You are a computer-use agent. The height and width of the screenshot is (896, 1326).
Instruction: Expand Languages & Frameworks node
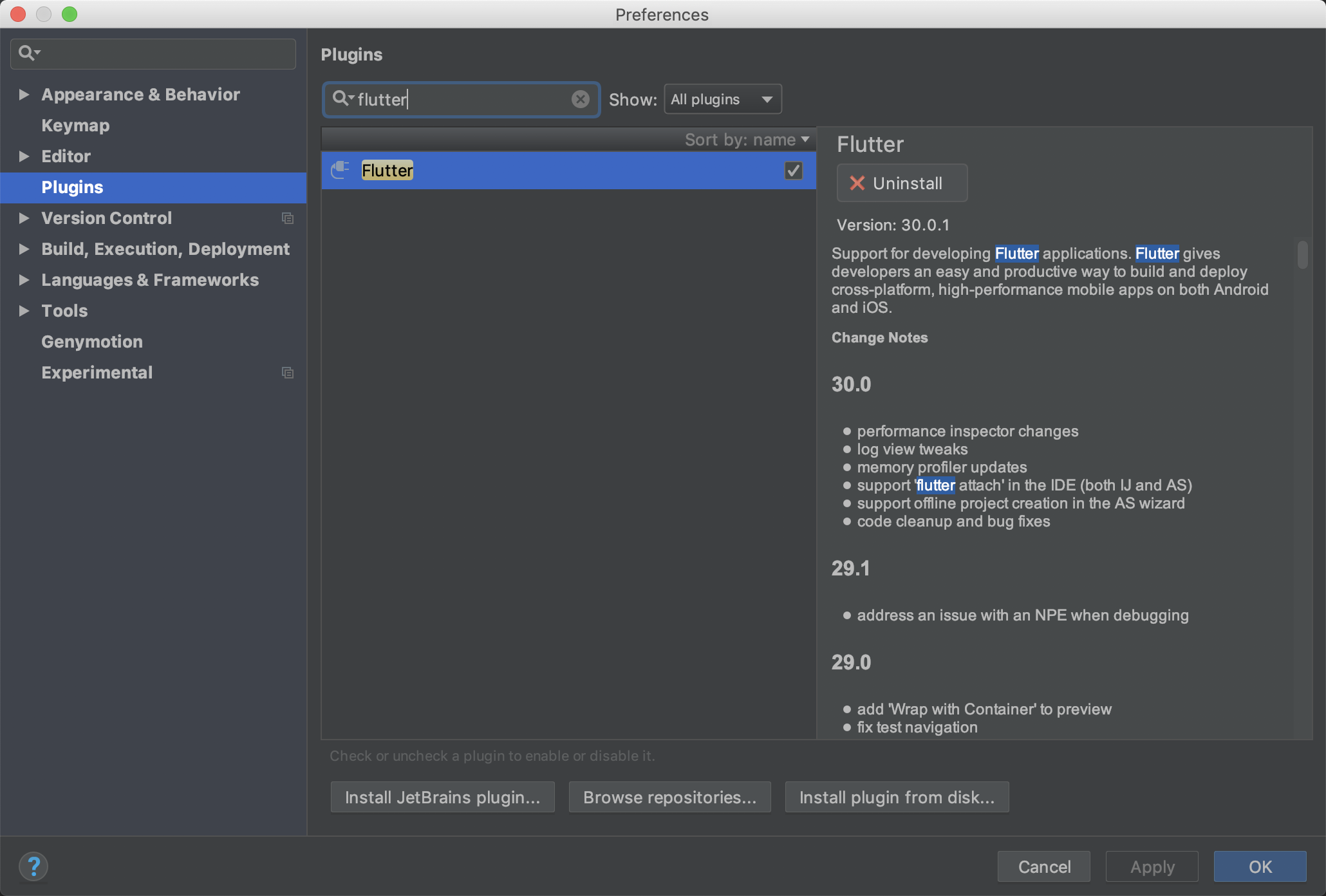[24, 280]
